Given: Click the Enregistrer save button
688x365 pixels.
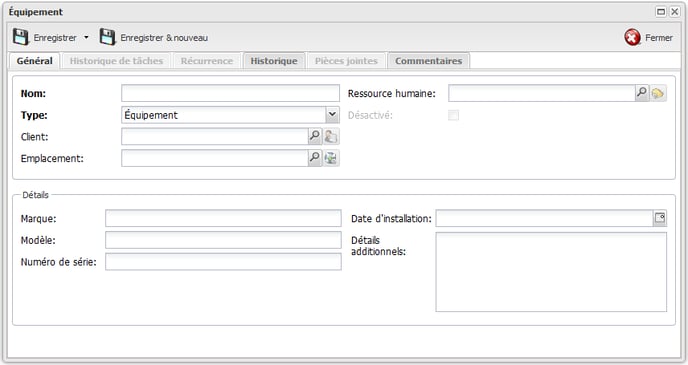Looking at the screenshot, I should click(44, 38).
